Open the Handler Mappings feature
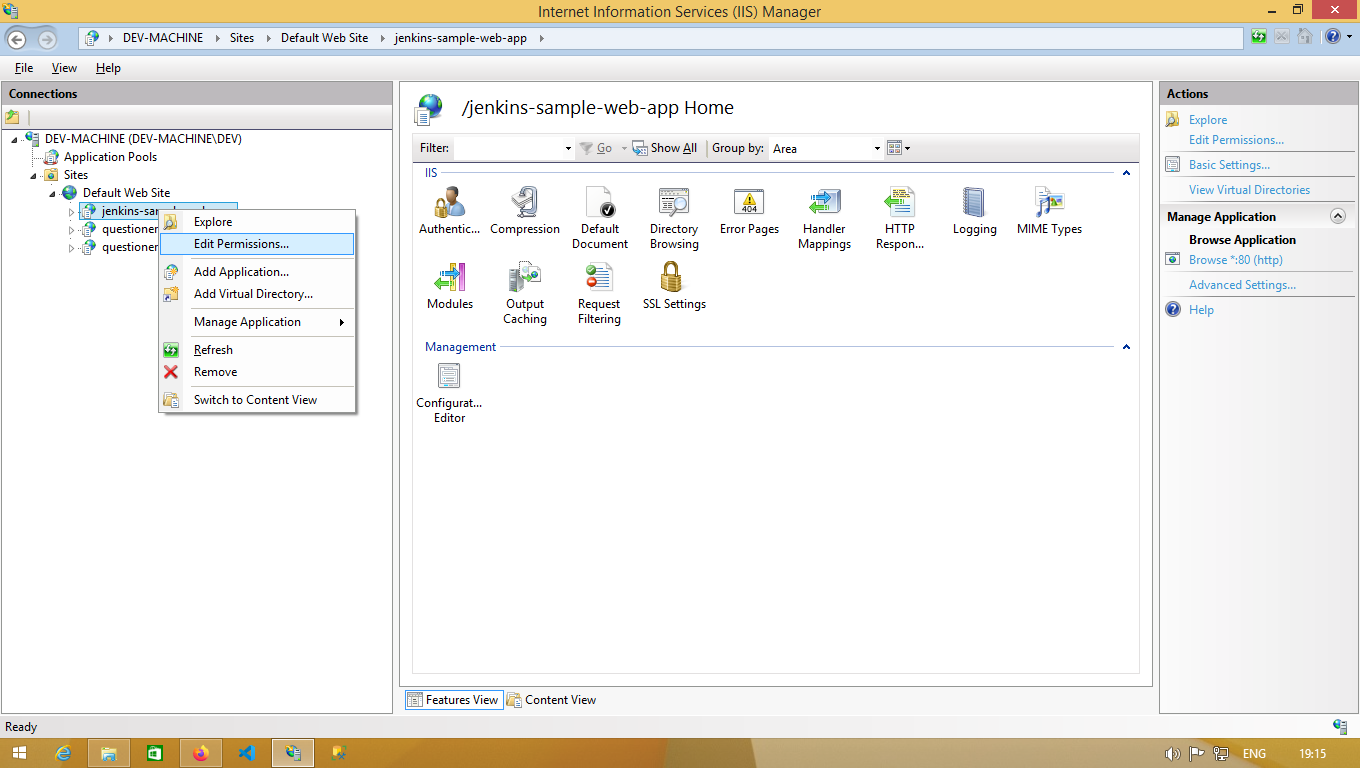This screenshot has width=1360, height=768. point(824,218)
